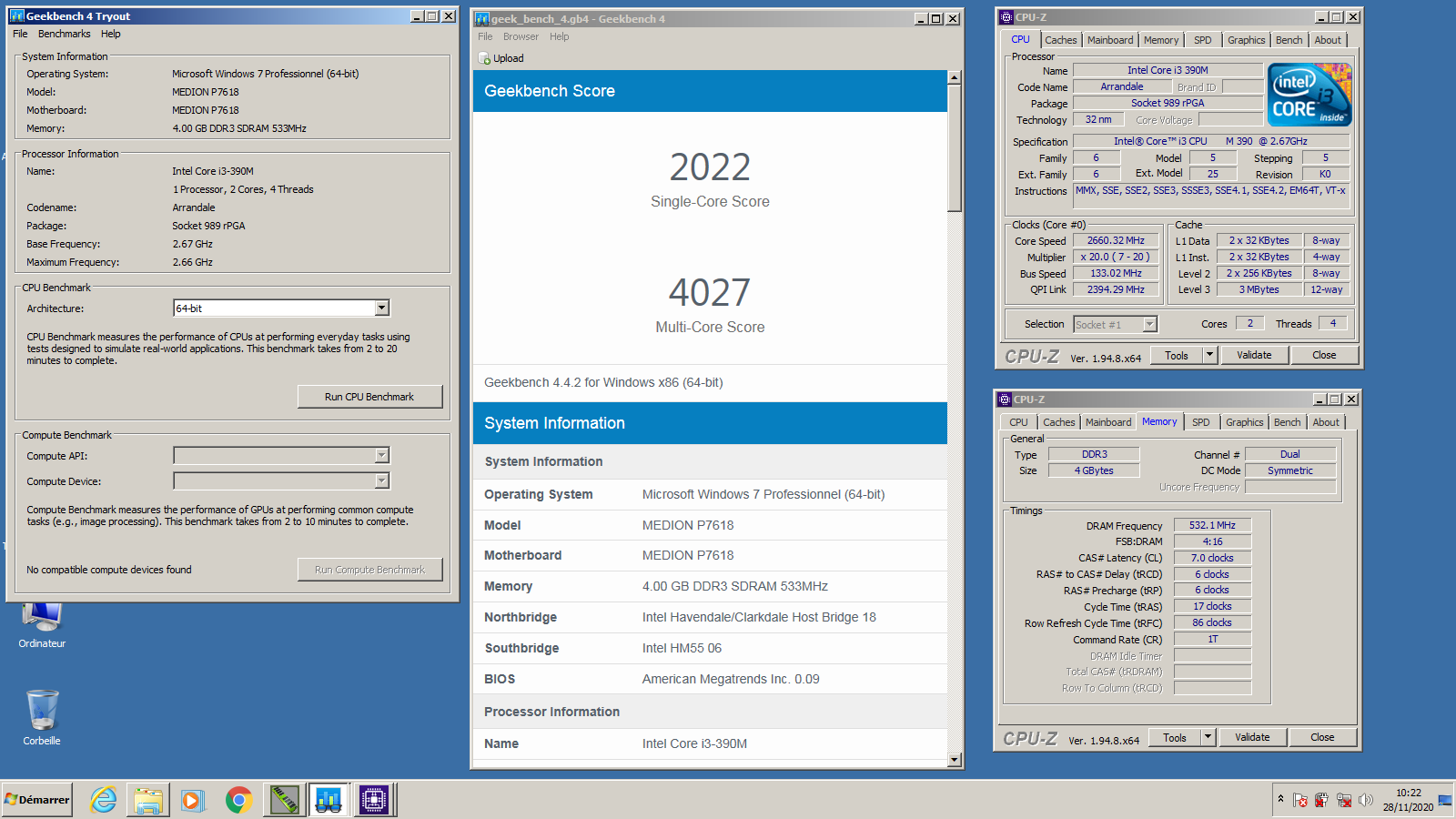Click scroll-down arrow in Geekbench results
This screenshot has width=1456, height=819.
tap(955, 760)
